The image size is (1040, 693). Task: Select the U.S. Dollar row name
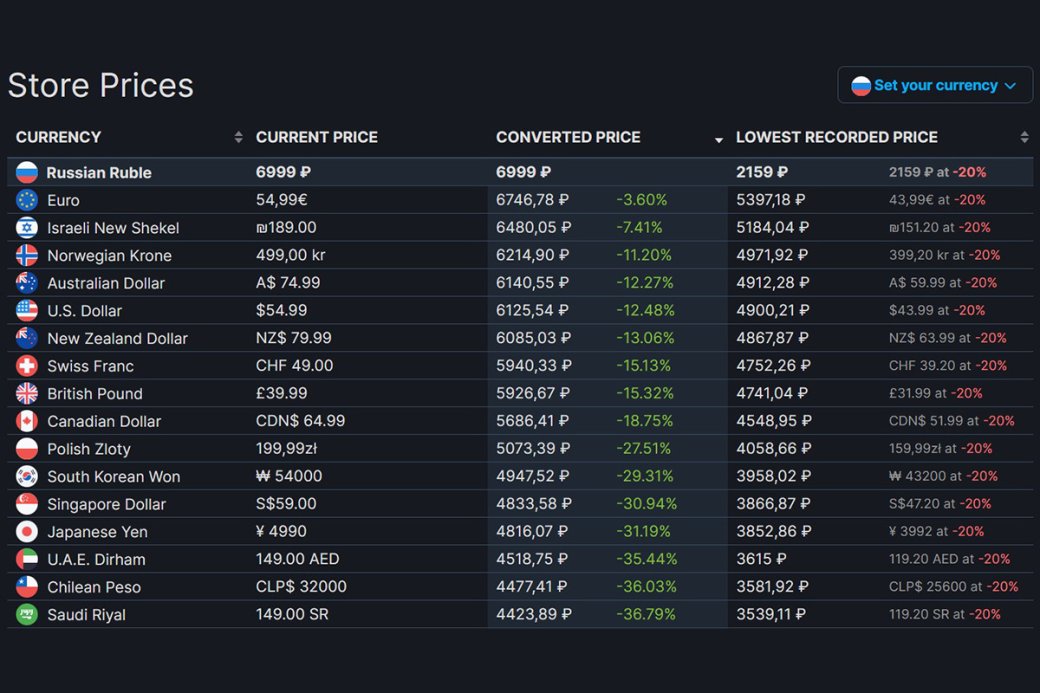[84, 311]
